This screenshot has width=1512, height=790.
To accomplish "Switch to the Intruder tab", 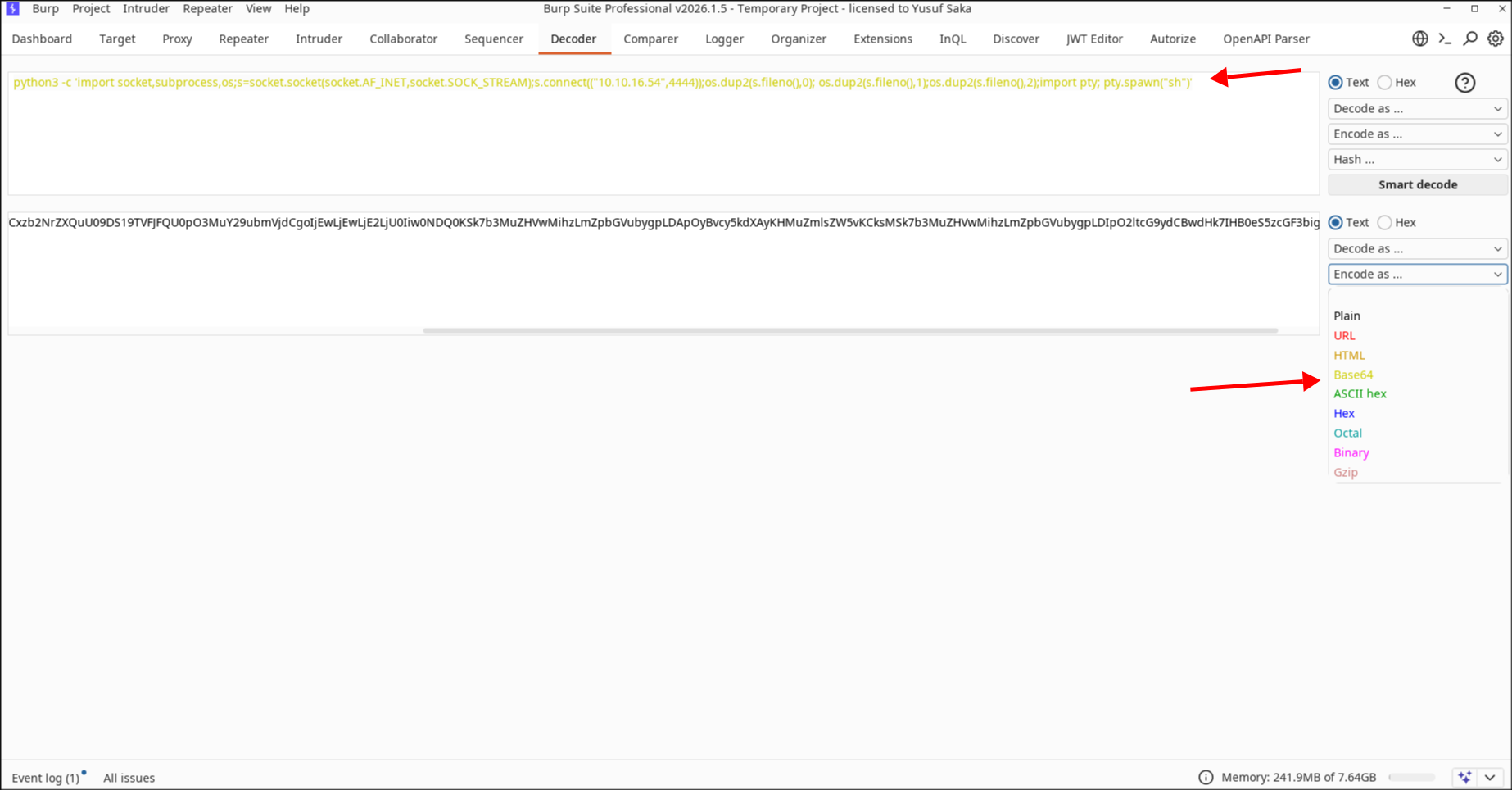I will point(319,39).
